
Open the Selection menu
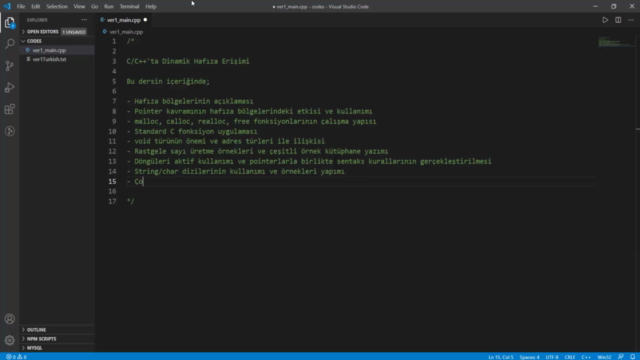[57, 7]
